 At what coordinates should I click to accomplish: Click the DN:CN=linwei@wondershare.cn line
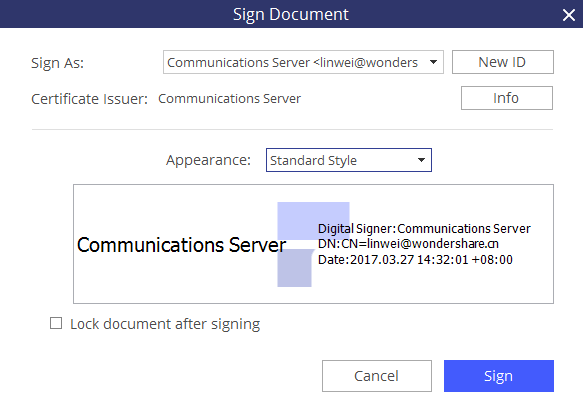click(x=408, y=244)
